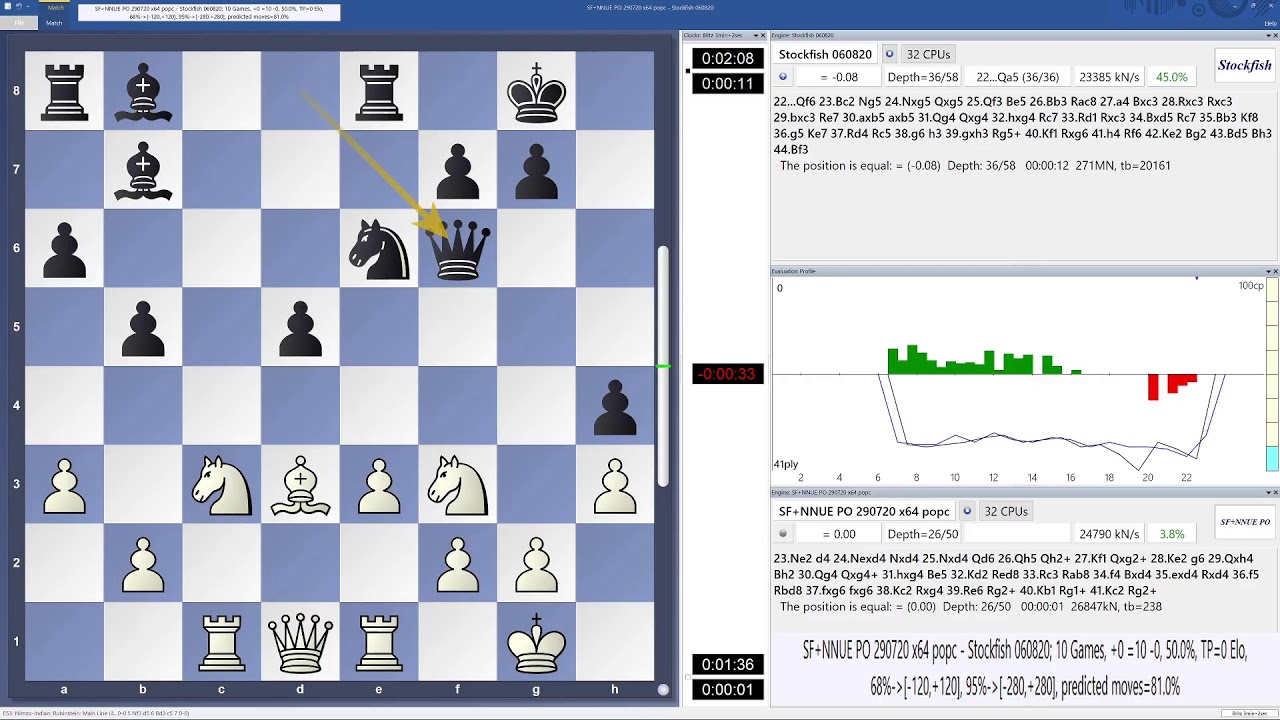
Task: Click the SF+NNUE PO 290720 engine name button
Action: [x=864, y=511]
